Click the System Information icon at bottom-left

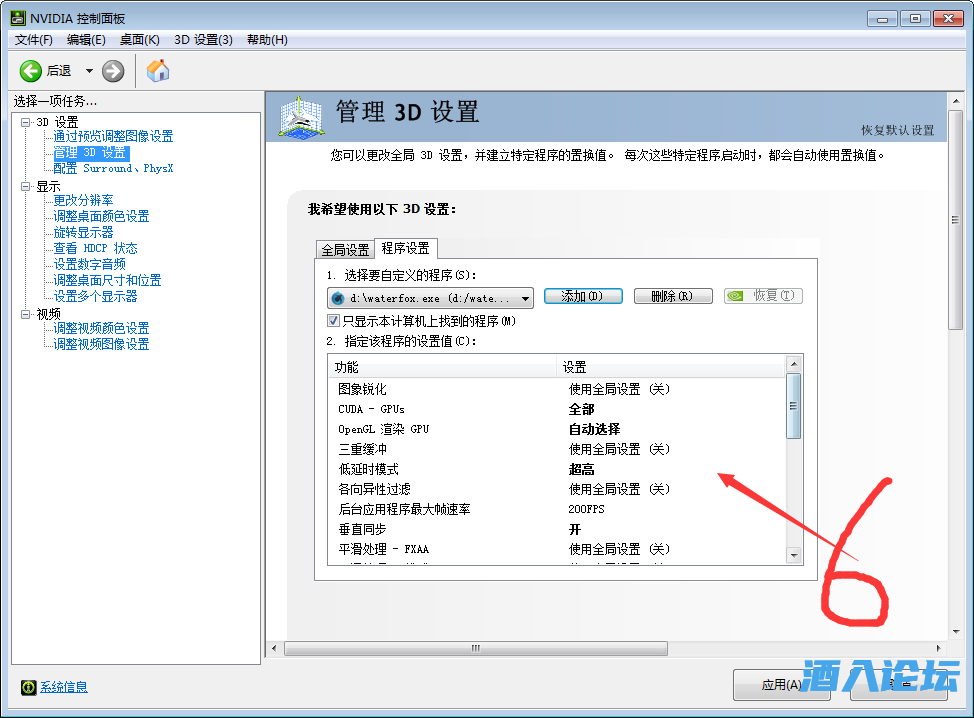point(29,687)
